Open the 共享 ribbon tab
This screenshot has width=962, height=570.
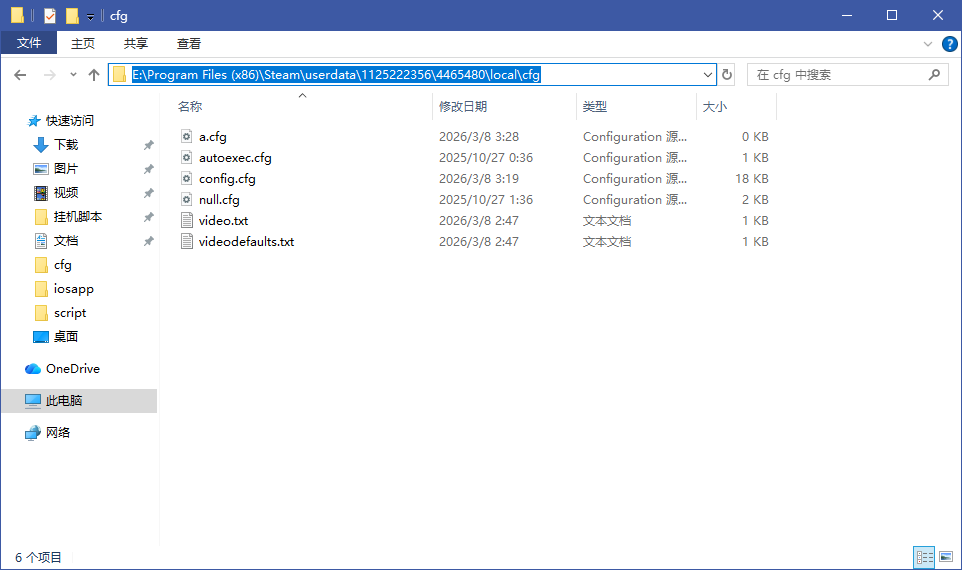point(136,44)
